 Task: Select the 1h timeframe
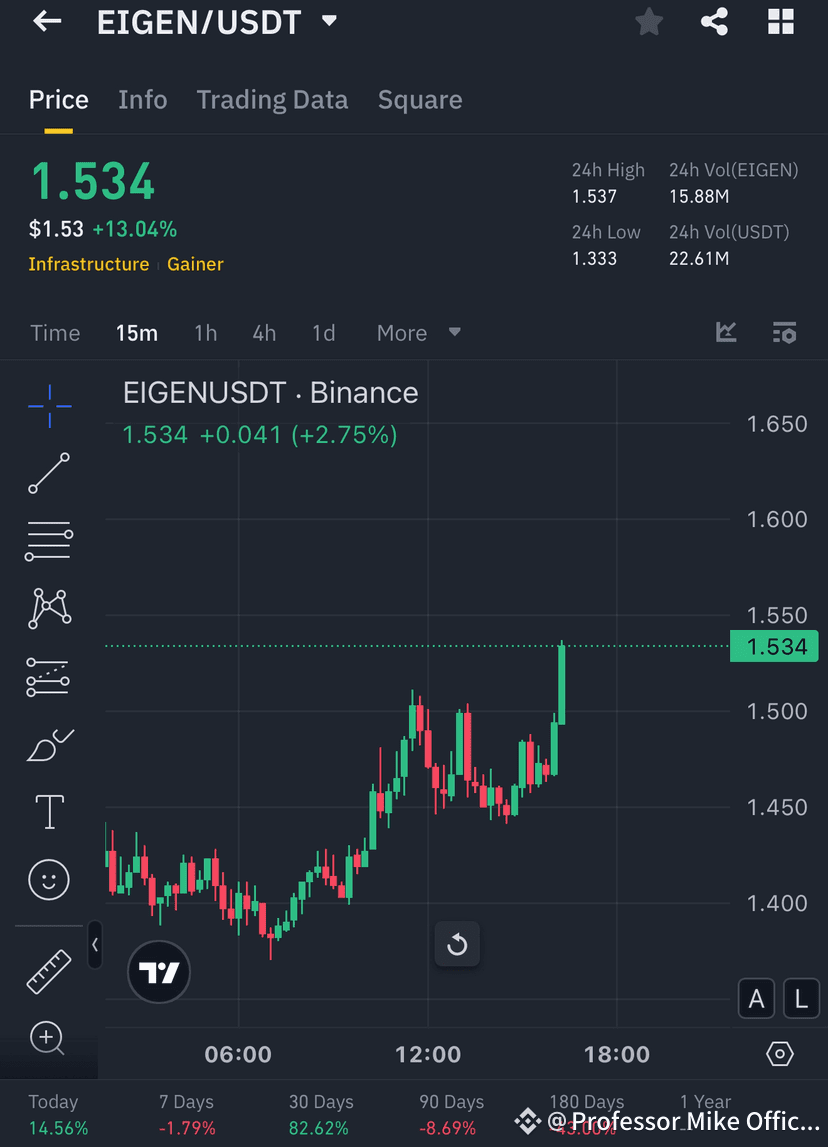(x=205, y=332)
